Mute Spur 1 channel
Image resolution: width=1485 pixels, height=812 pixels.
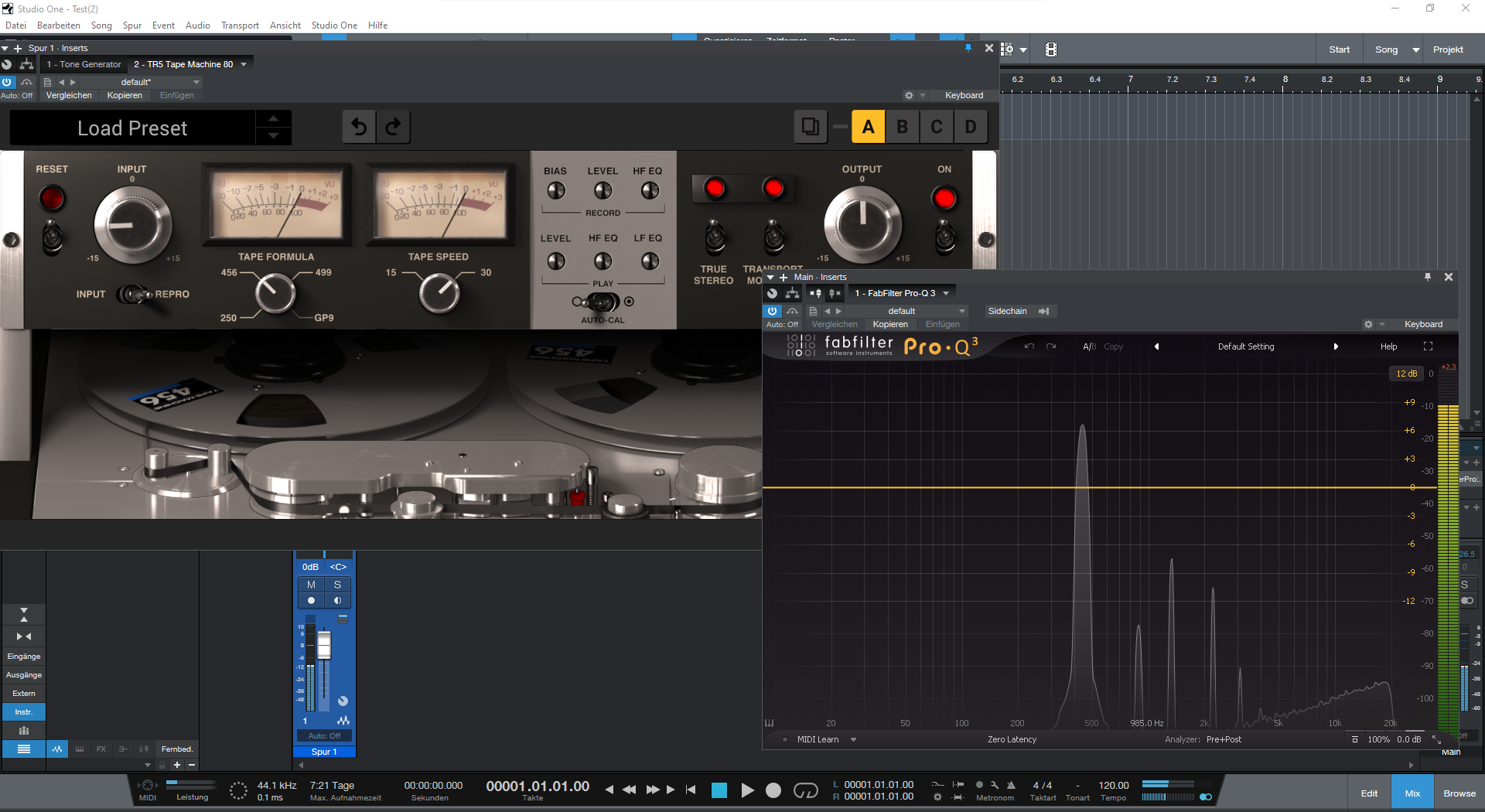click(x=311, y=585)
